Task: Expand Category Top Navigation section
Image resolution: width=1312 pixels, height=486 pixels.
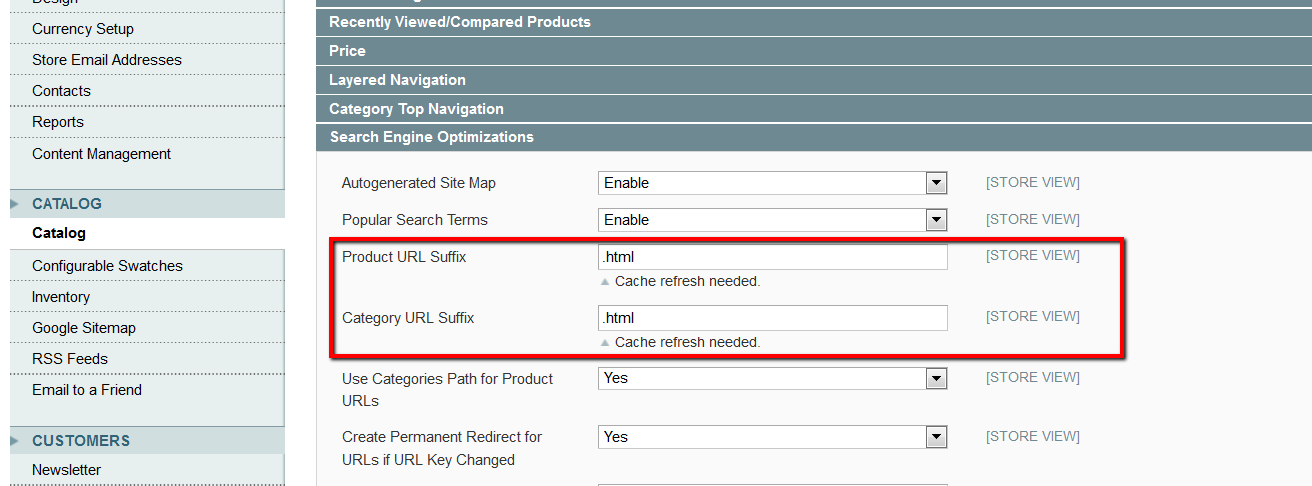Action: 814,109
